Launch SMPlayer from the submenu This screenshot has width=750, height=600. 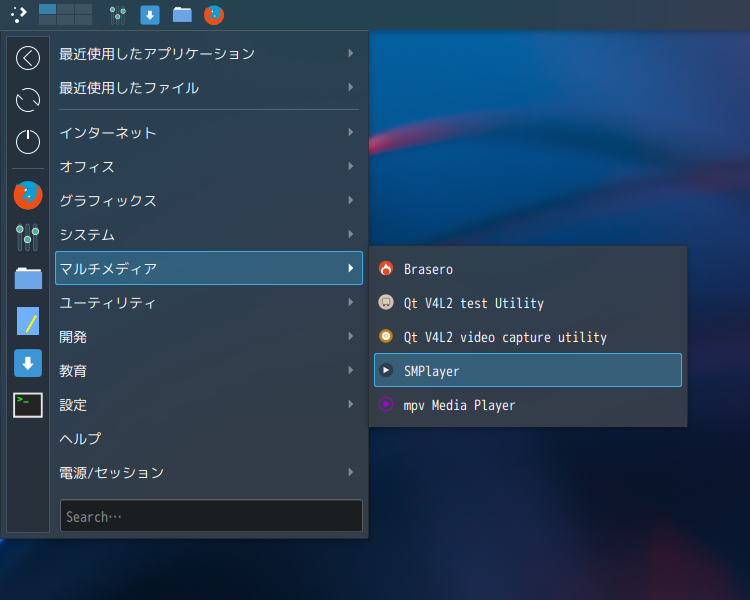click(528, 370)
